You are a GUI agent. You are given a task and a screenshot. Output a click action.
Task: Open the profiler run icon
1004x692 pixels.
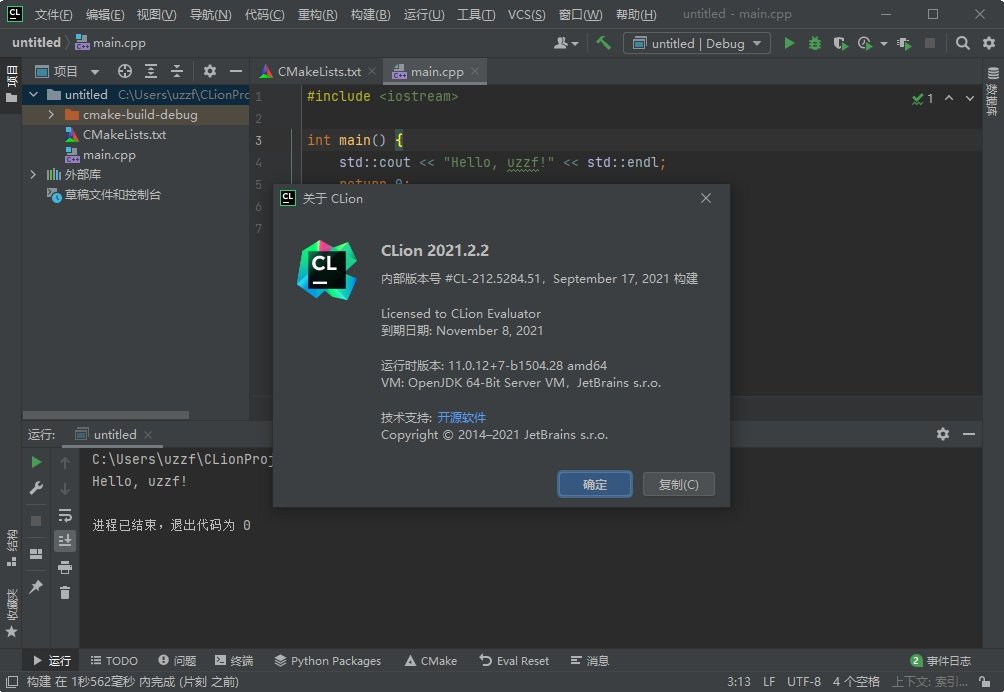pyautogui.click(x=864, y=43)
